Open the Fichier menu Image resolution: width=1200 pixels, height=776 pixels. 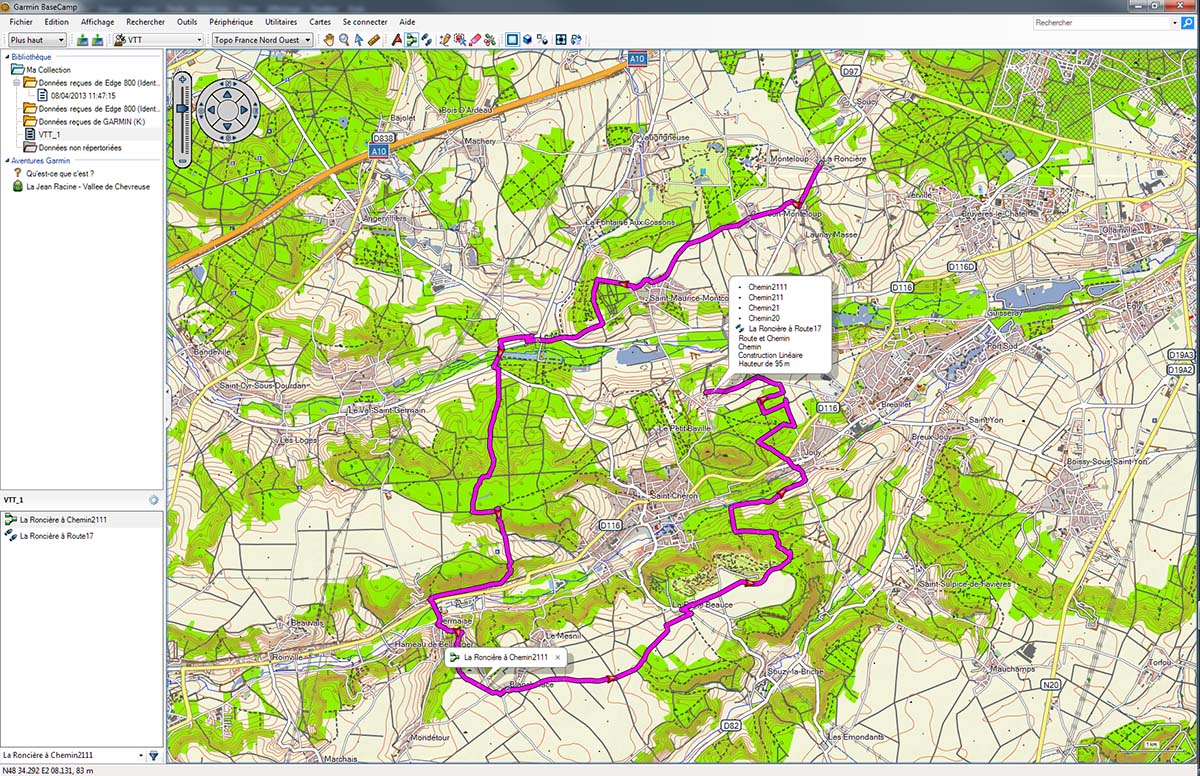[x=21, y=21]
